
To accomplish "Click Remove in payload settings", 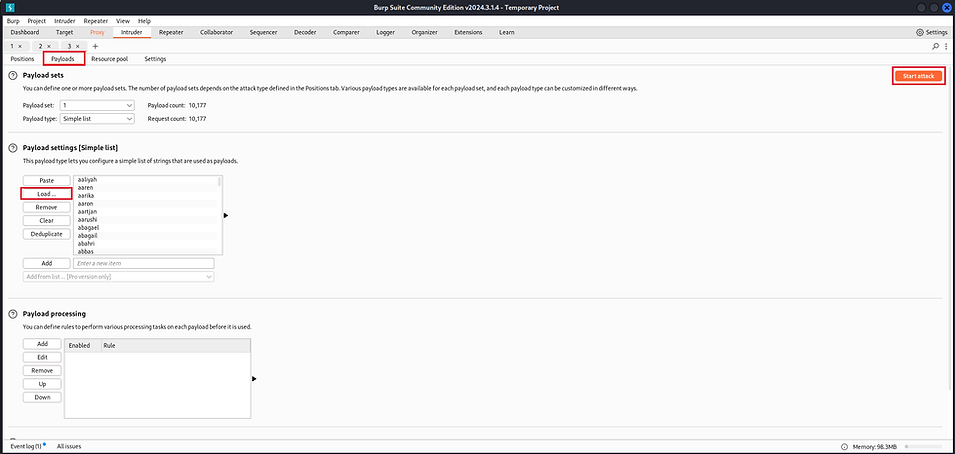I will tap(47, 207).
